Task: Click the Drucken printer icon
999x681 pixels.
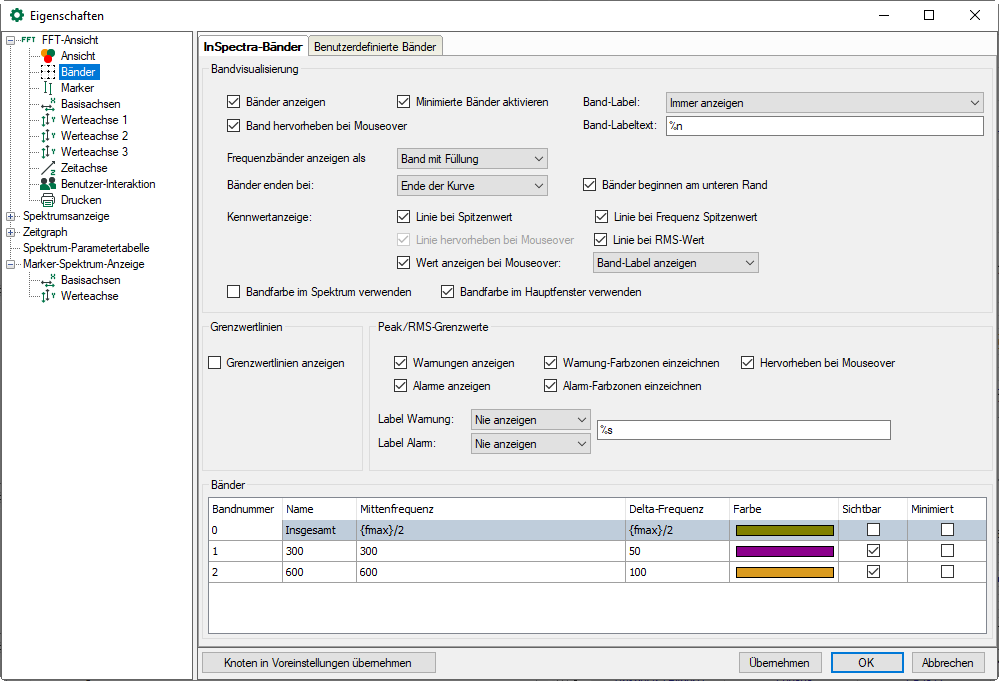Action: 47,200
